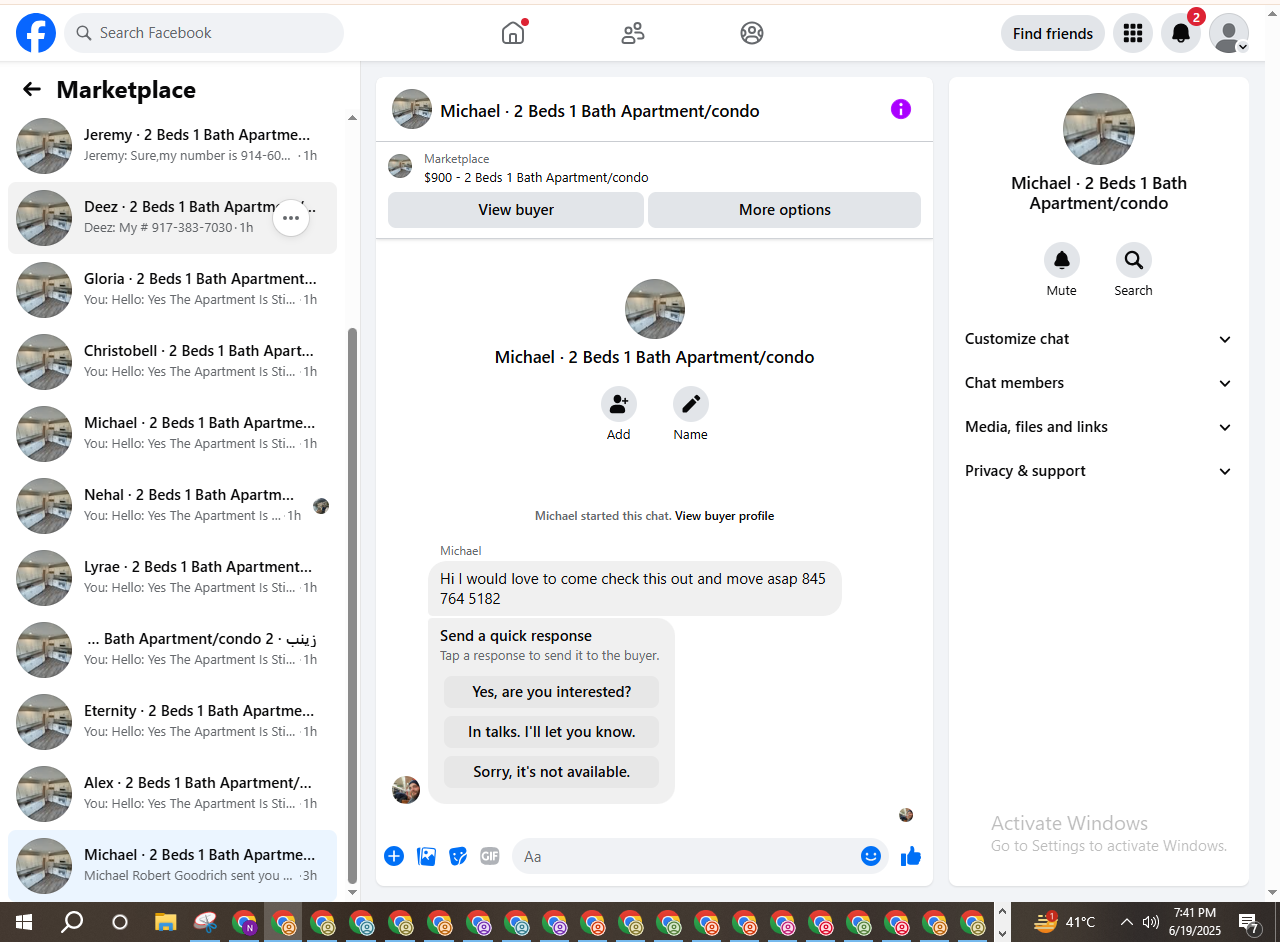The height and width of the screenshot is (942, 1280).
Task: Click the Windows Start button
Action: click(23, 922)
